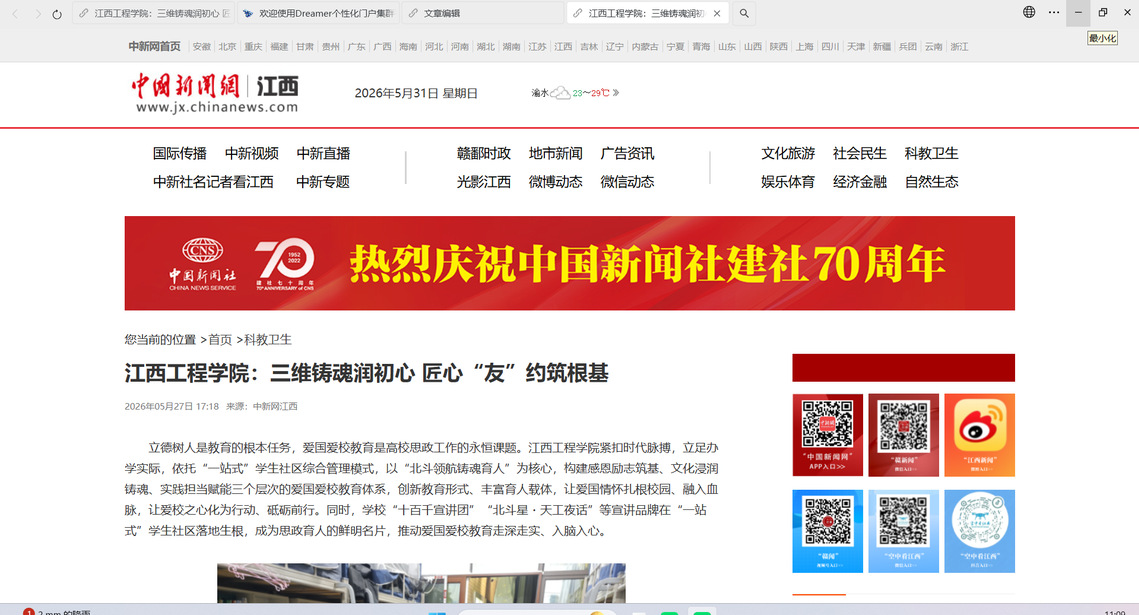Image resolution: width=1139 pixels, height=615 pixels.
Task: Click the browser back arrow
Action: 15,14
